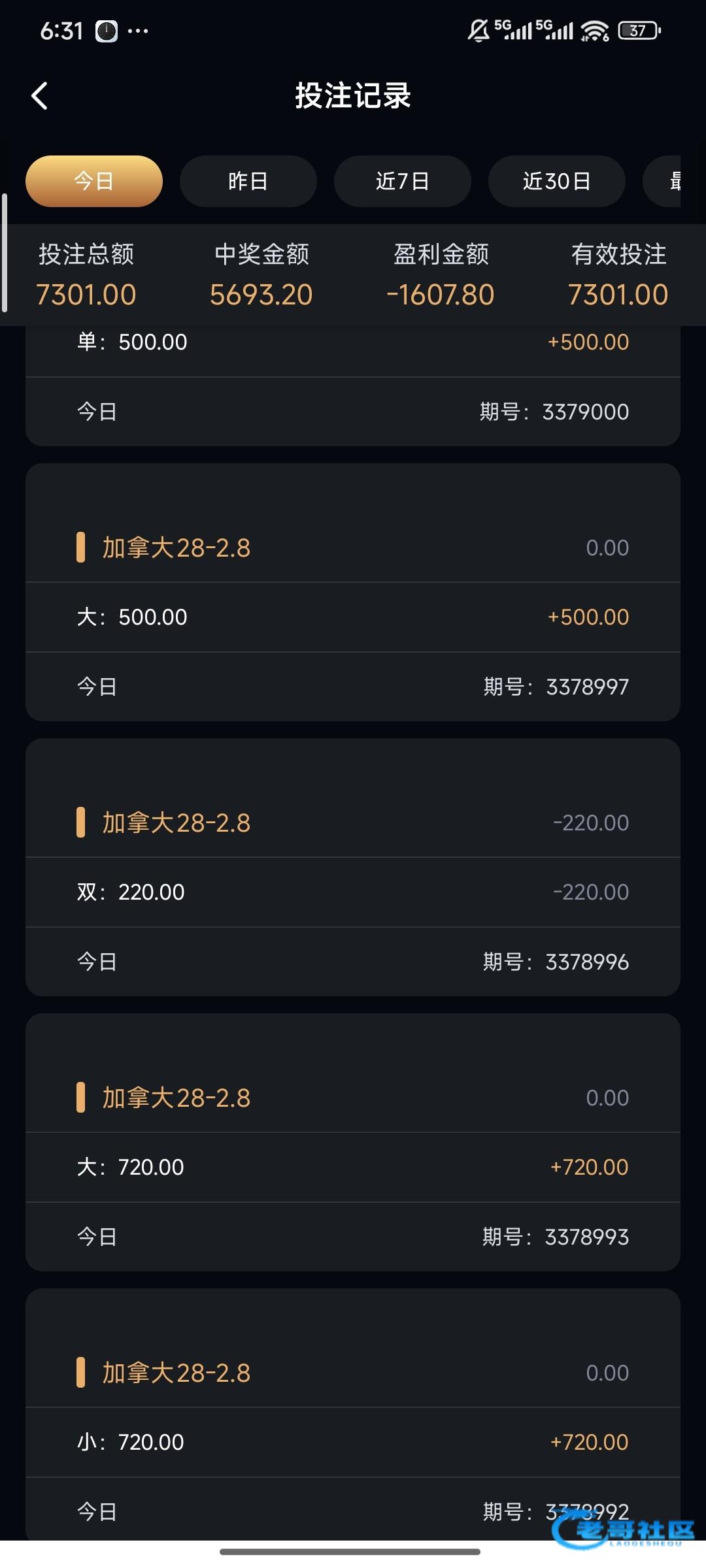
Task: Select the 今日 filter tab
Action: tap(94, 181)
